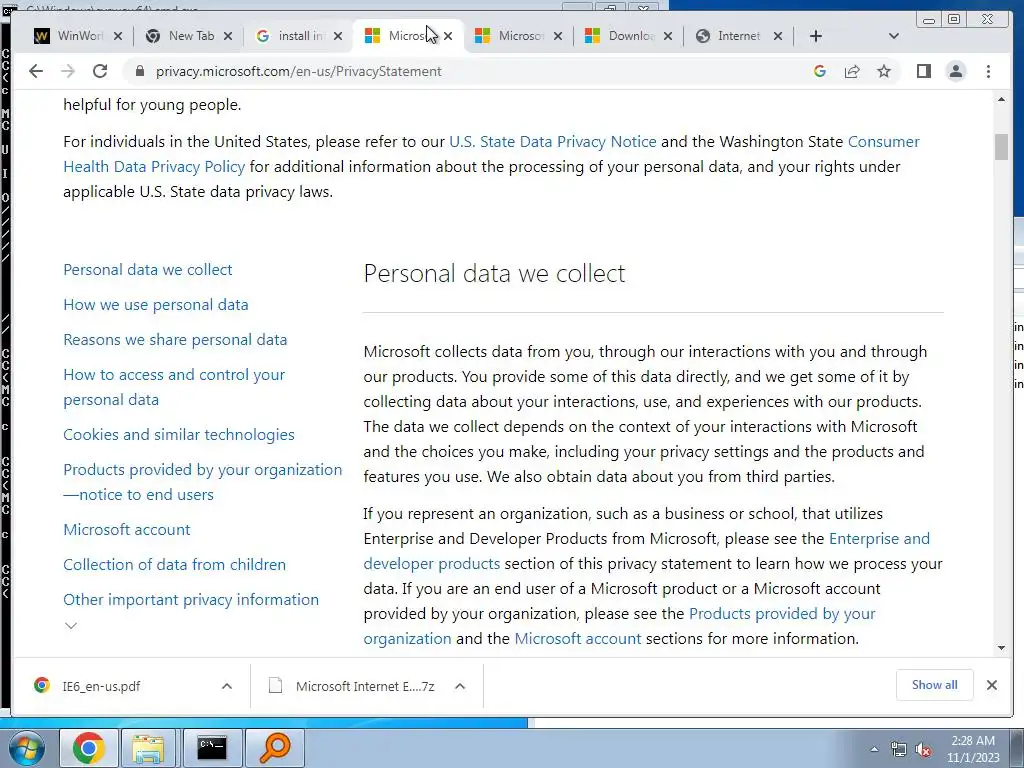Open Reasons we share personal data
This screenshot has width=1024, height=768.
pyautogui.click(x=175, y=340)
